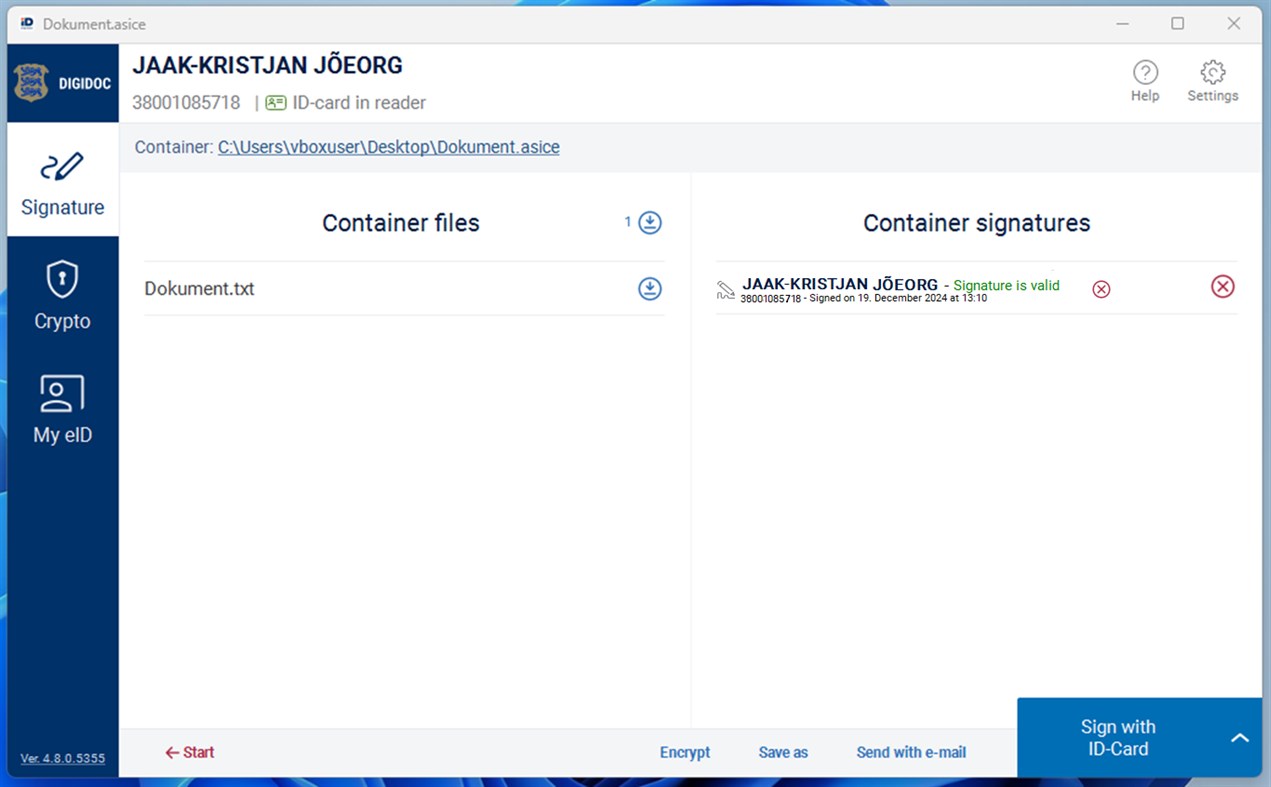Image resolution: width=1271 pixels, height=787 pixels.
Task: Click the ID app icon in title bar
Action: (x=27, y=23)
